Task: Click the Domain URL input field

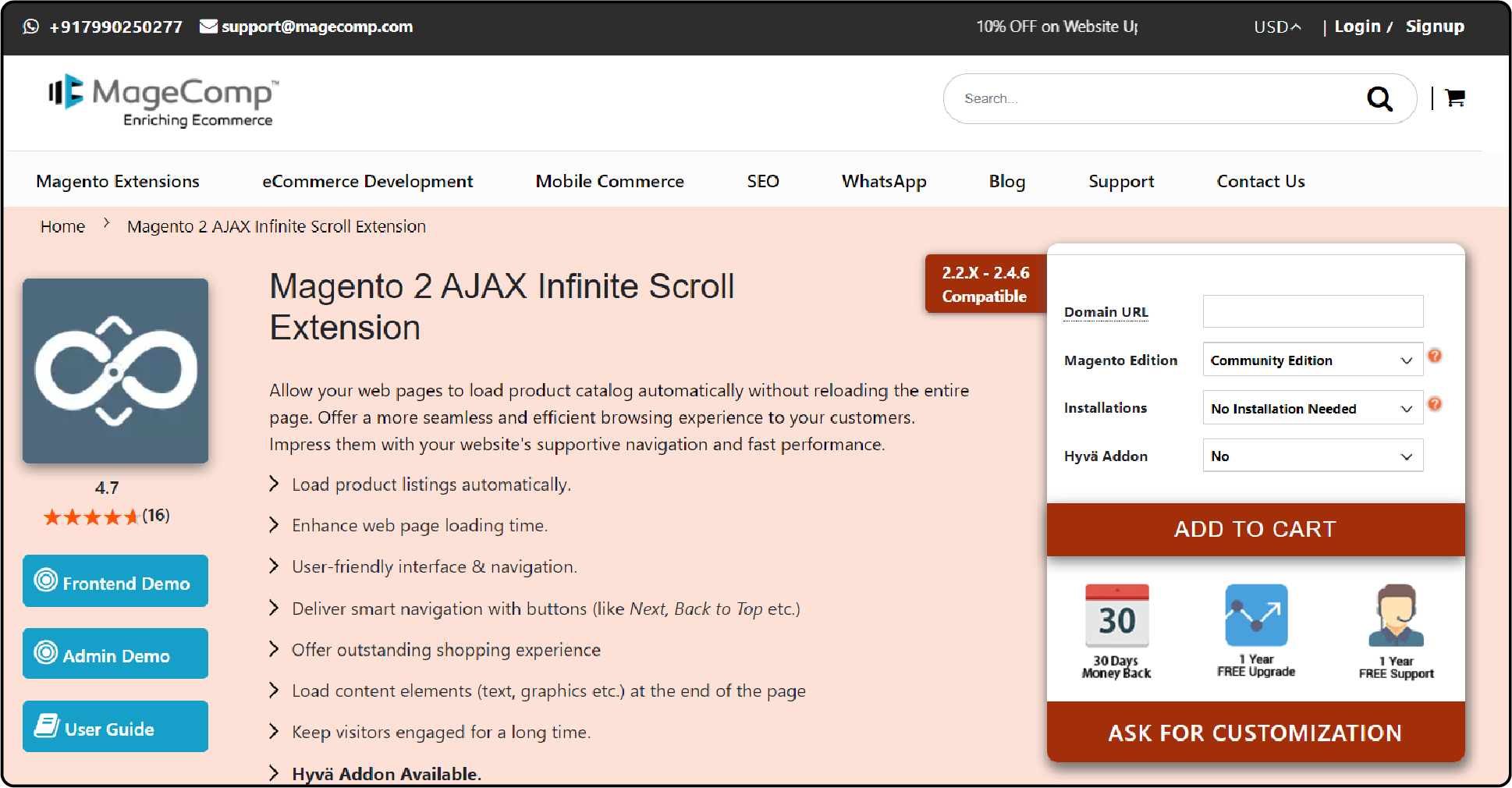Action: click(1313, 311)
